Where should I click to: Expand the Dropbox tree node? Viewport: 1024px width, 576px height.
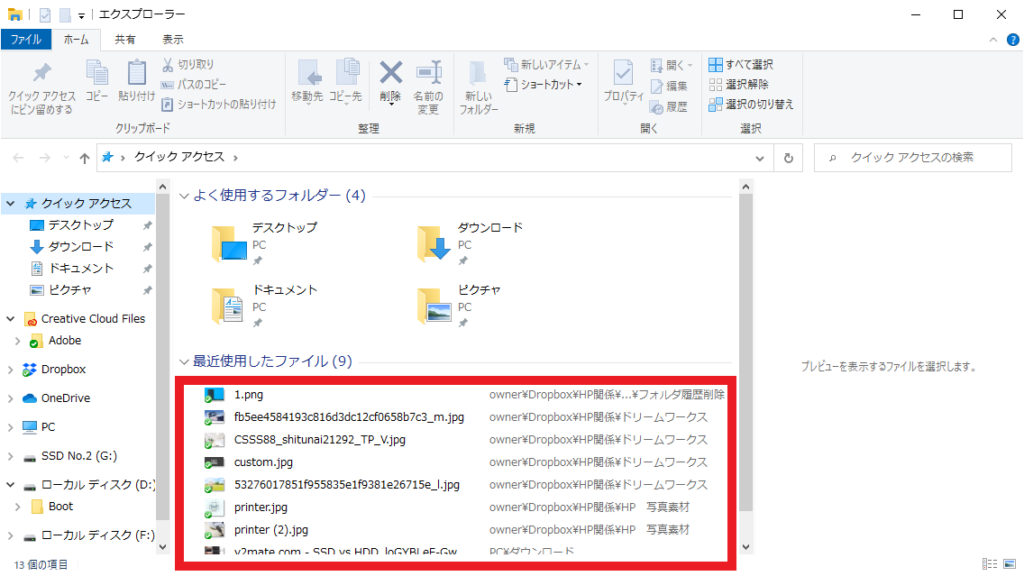click(10, 370)
